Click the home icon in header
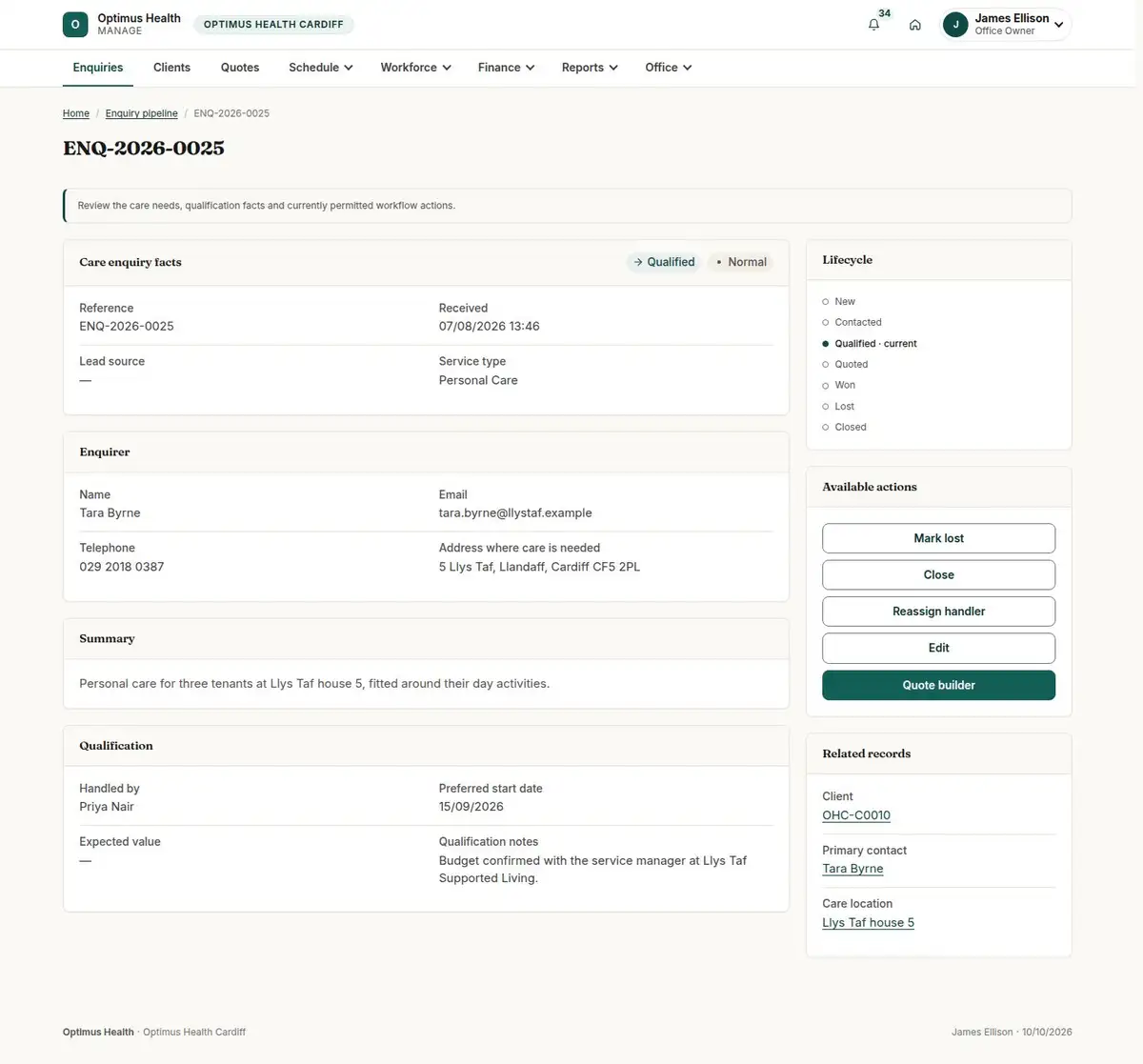The height and width of the screenshot is (1064, 1143). [x=914, y=25]
